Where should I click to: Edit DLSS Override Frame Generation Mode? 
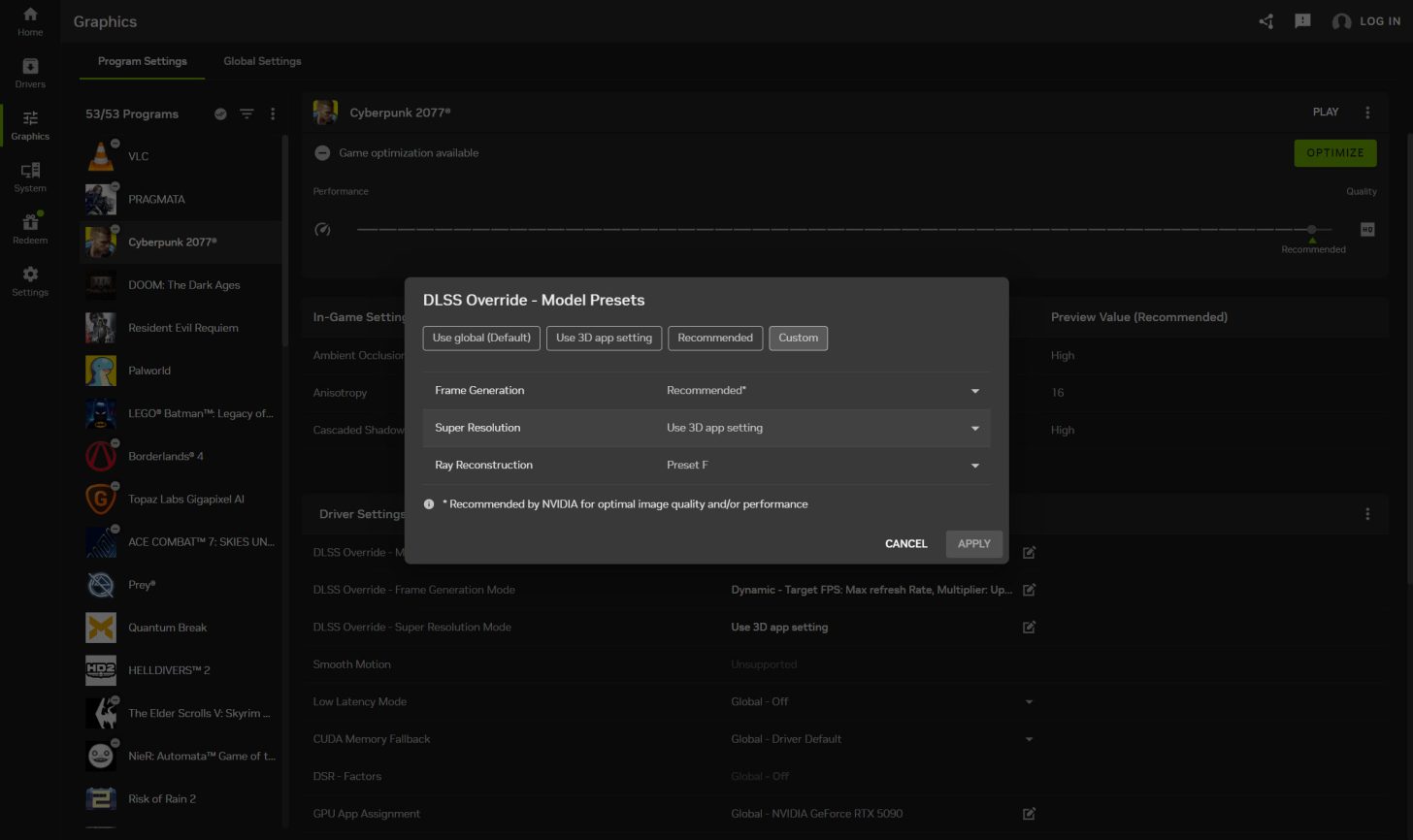[x=1029, y=590]
